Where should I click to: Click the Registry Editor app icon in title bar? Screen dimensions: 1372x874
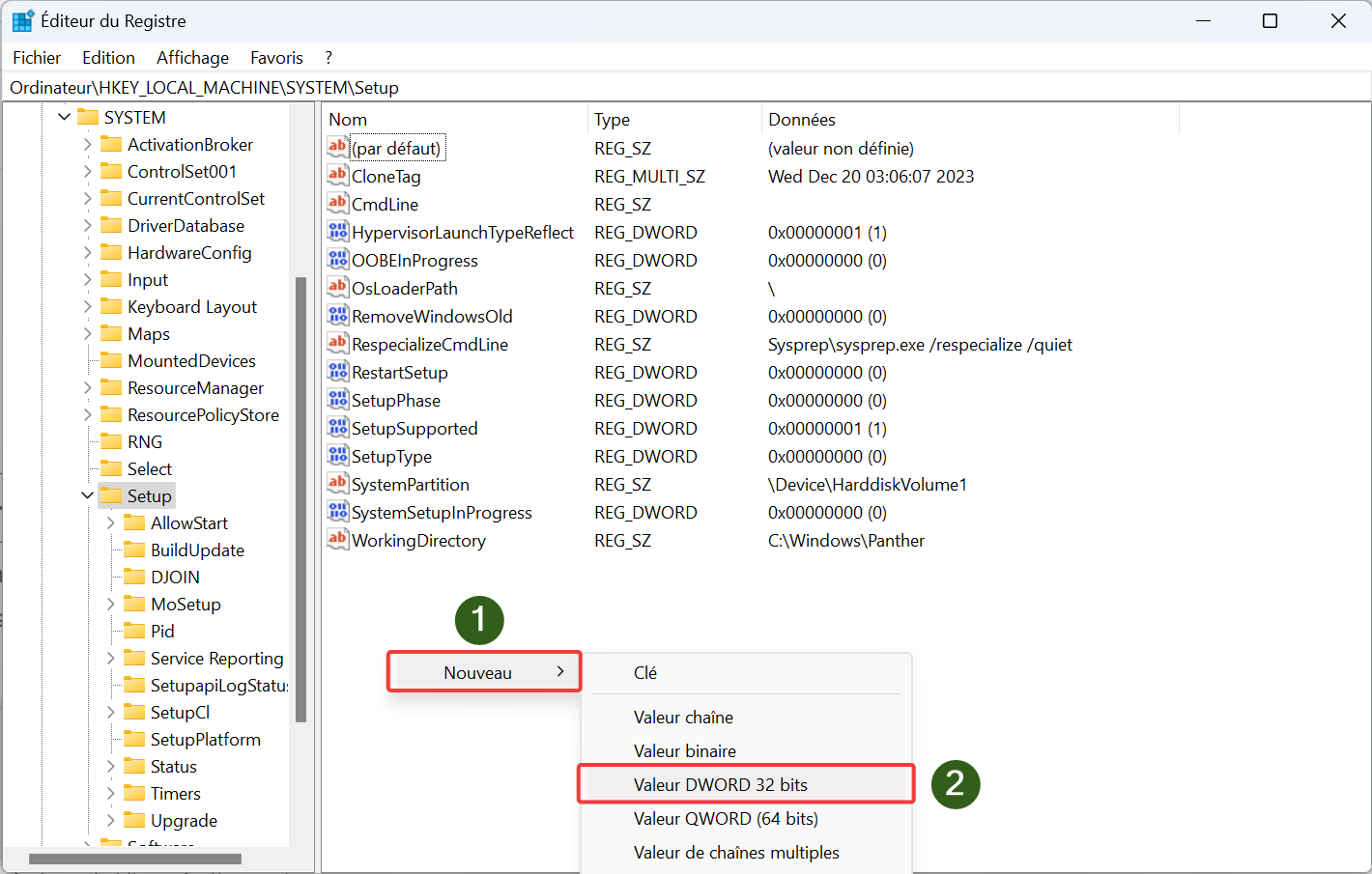click(22, 21)
